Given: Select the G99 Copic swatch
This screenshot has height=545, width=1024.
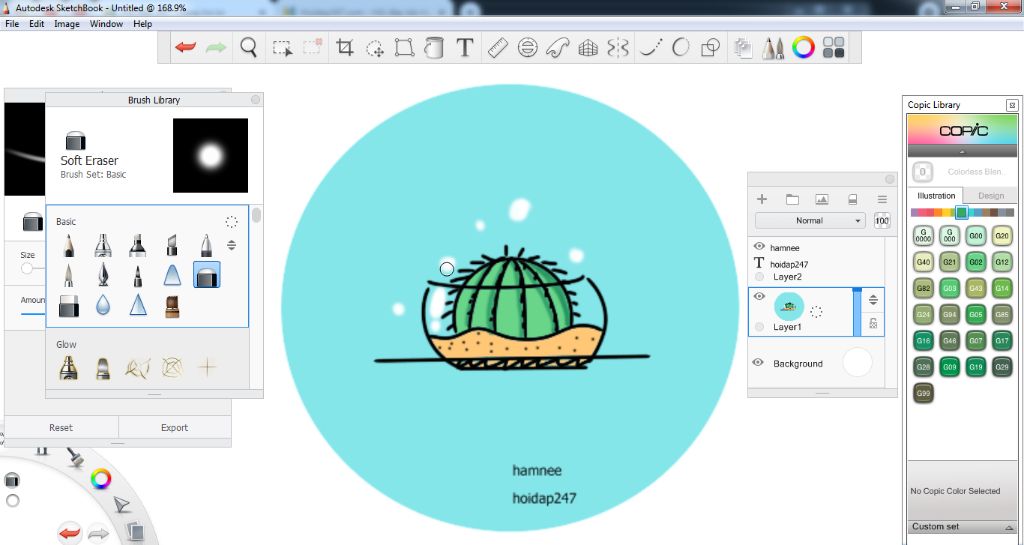Looking at the screenshot, I should click(923, 393).
